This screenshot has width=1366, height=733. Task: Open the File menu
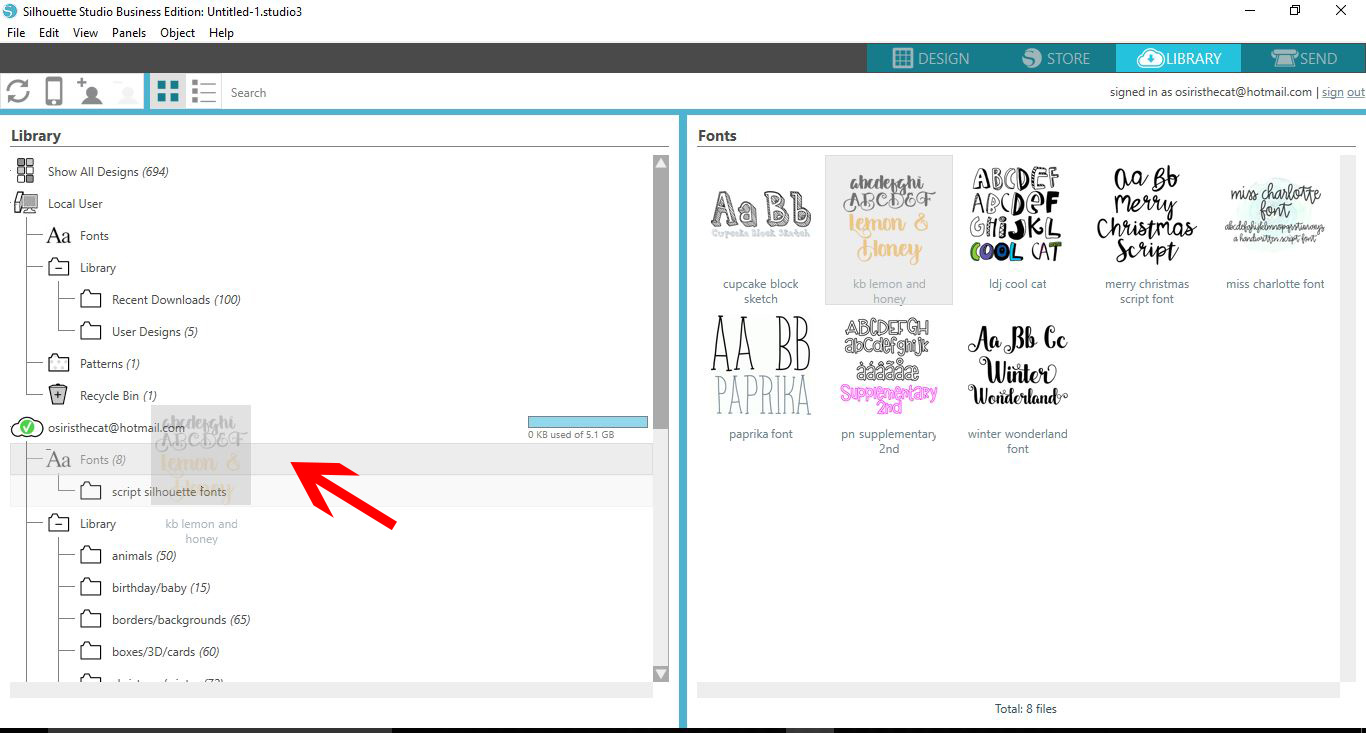(16, 32)
